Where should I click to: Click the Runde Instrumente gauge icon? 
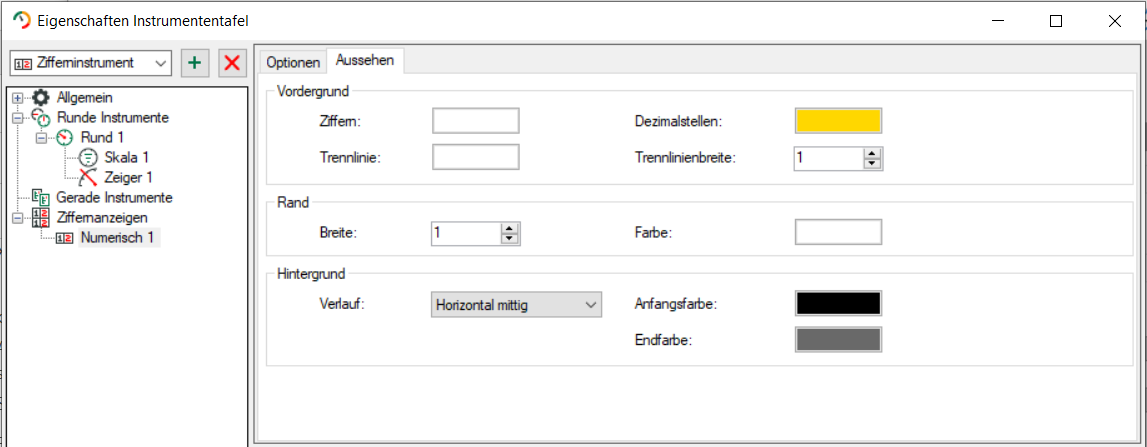[41, 118]
